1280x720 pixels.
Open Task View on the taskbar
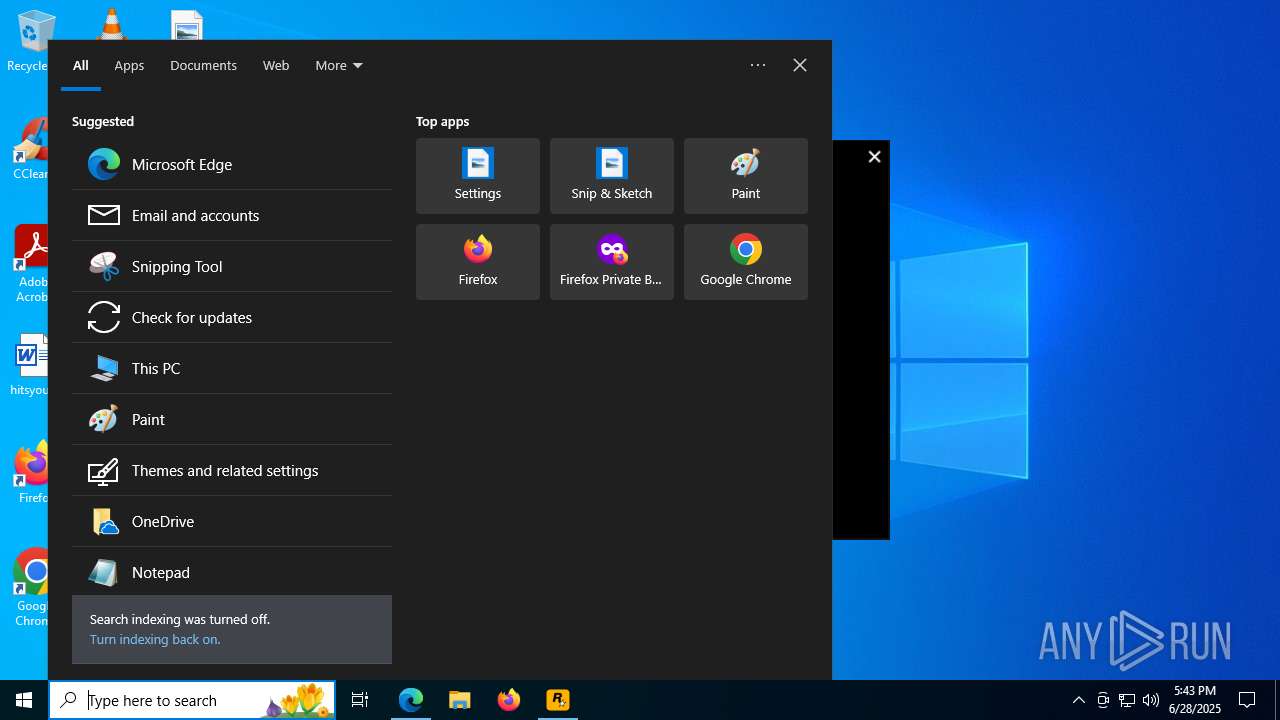360,700
